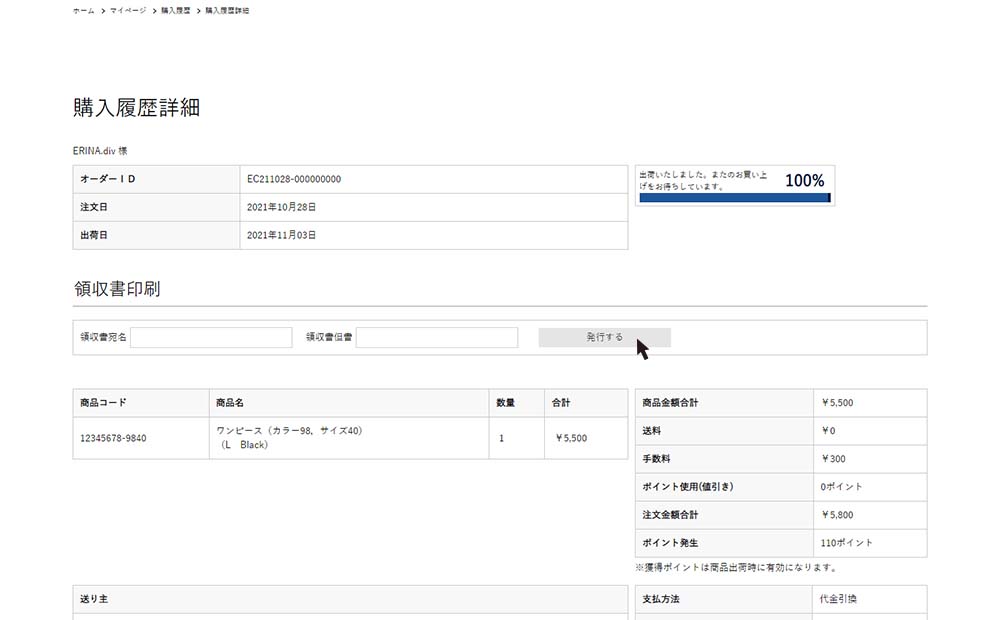Go to 購入履歴 in the breadcrumb

click(x=176, y=10)
